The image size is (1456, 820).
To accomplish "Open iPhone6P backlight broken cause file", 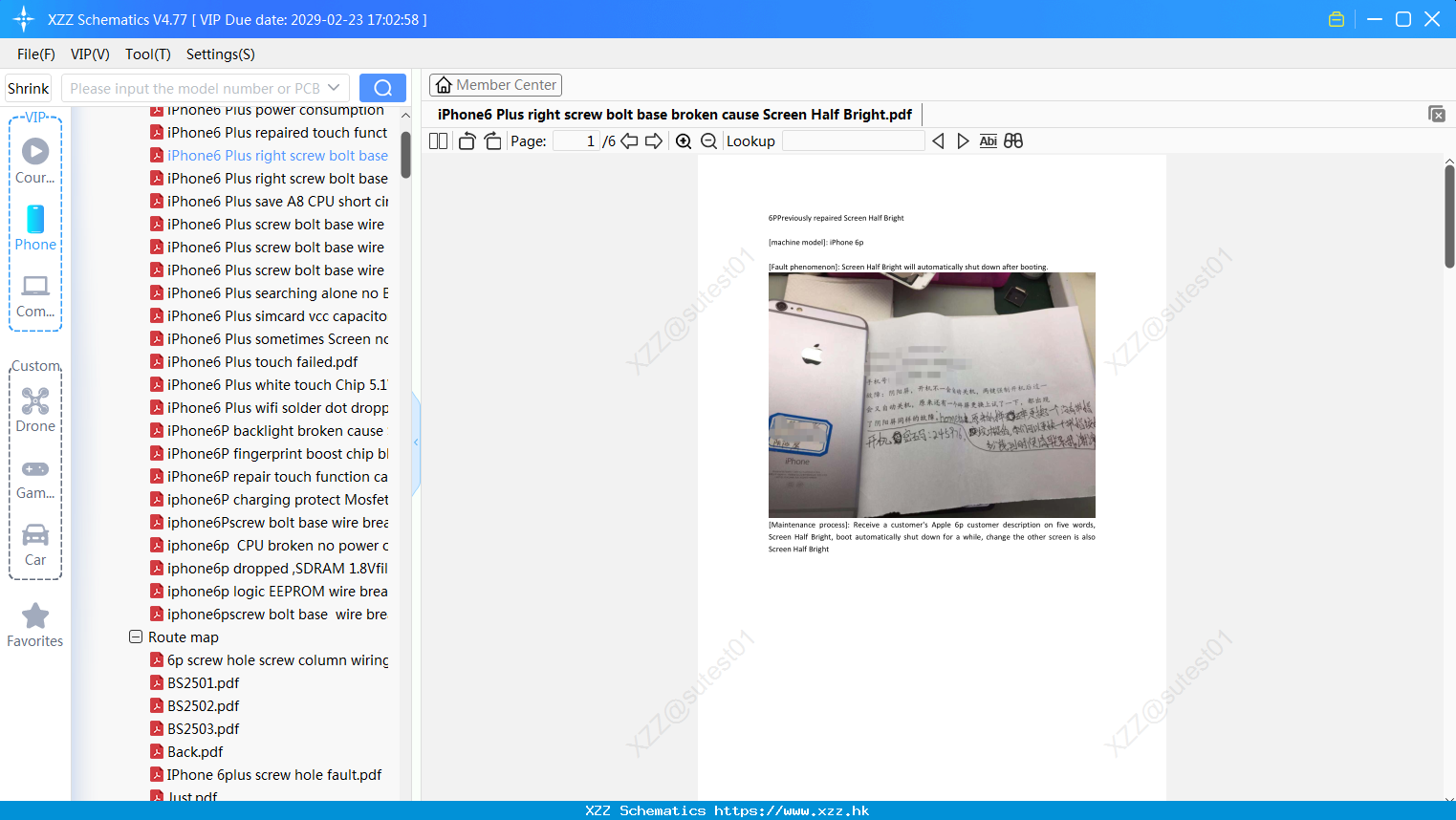I will click(268, 431).
